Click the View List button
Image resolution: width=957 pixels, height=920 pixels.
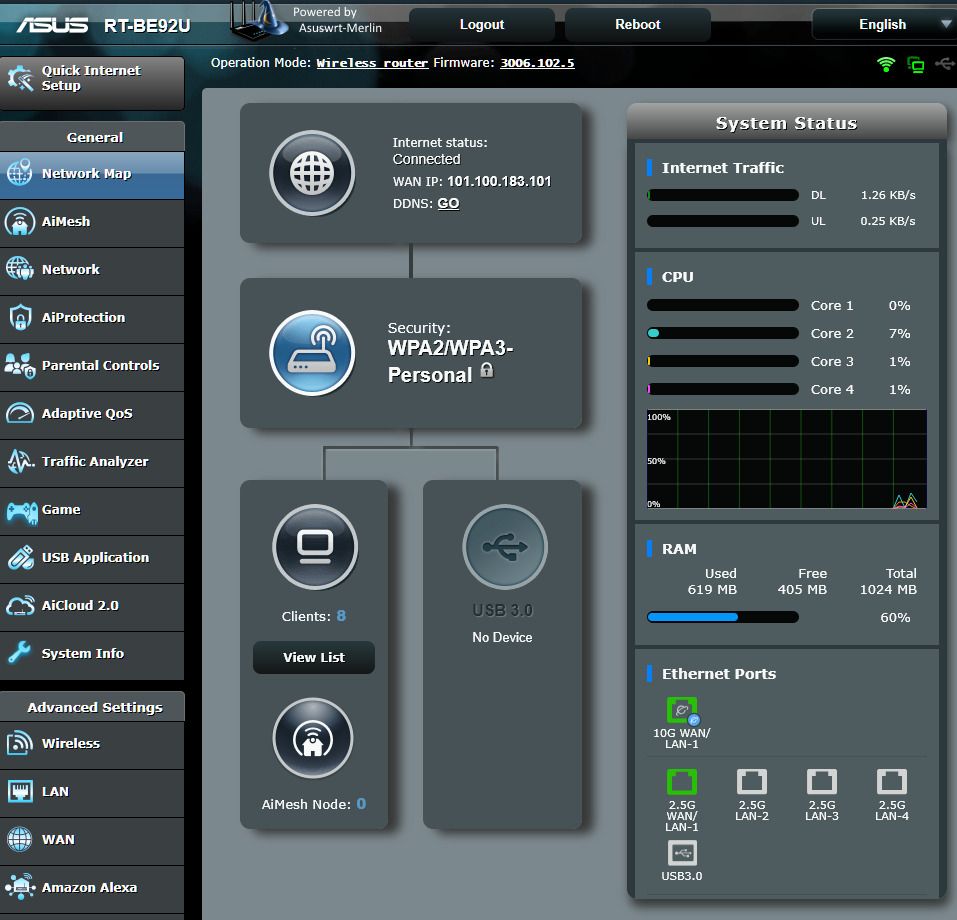click(x=314, y=657)
